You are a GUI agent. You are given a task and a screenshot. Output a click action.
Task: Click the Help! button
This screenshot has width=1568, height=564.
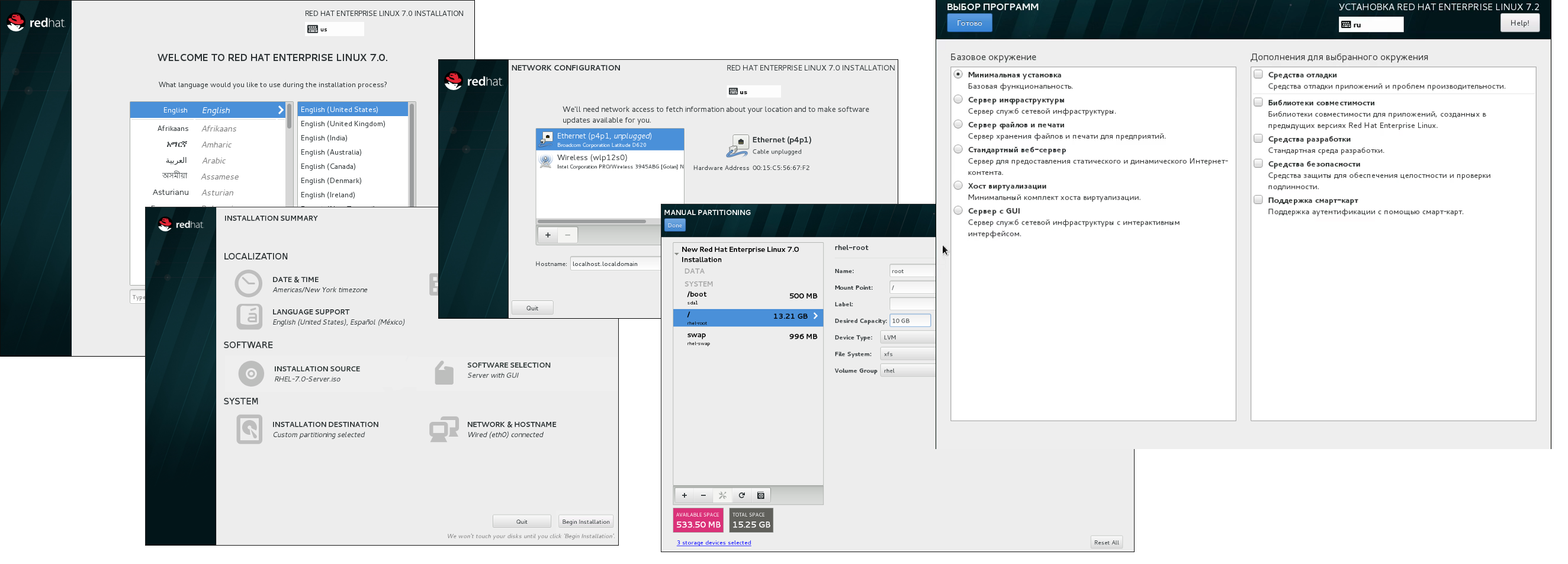coord(1519,23)
